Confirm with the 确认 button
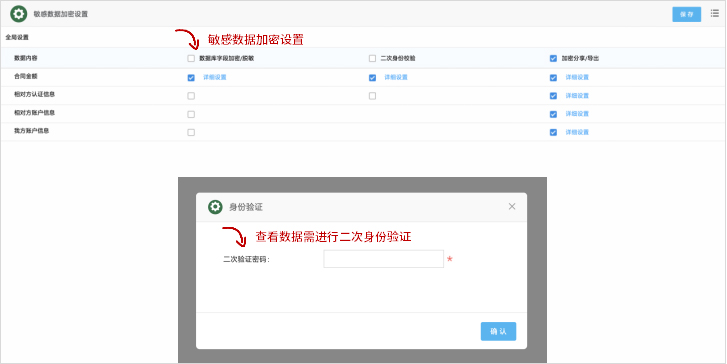This screenshot has width=727, height=364. tap(498, 332)
